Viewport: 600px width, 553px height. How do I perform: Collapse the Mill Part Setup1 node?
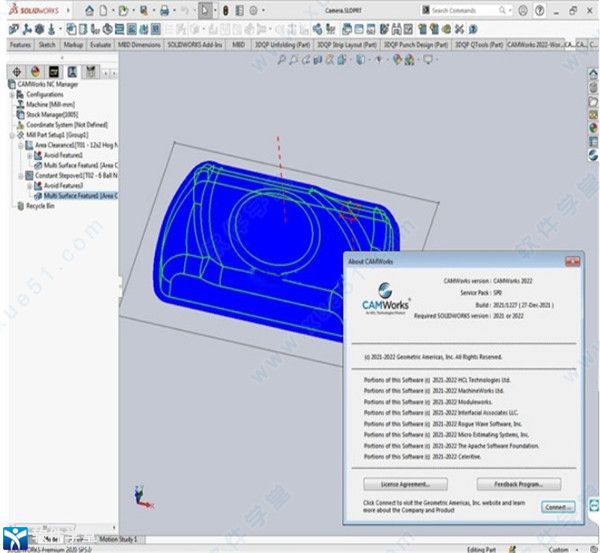point(13,135)
